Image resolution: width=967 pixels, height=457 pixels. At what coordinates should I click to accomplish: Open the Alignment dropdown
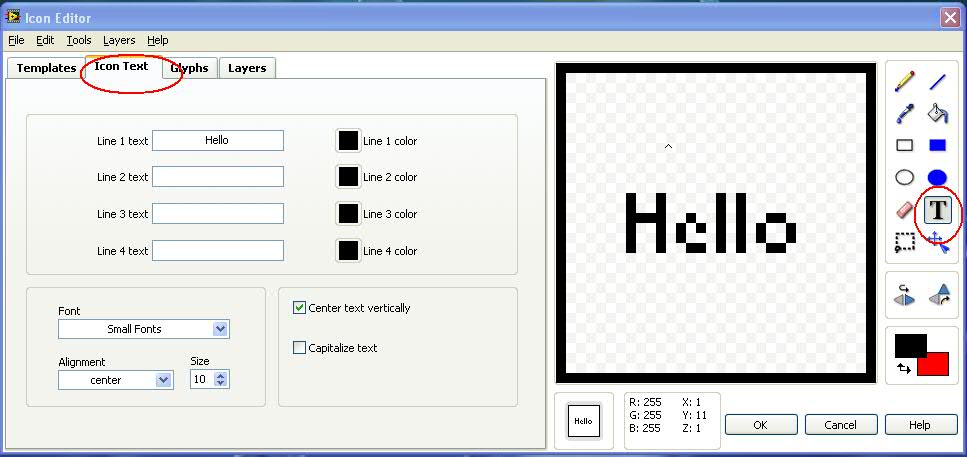click(163, 381)
